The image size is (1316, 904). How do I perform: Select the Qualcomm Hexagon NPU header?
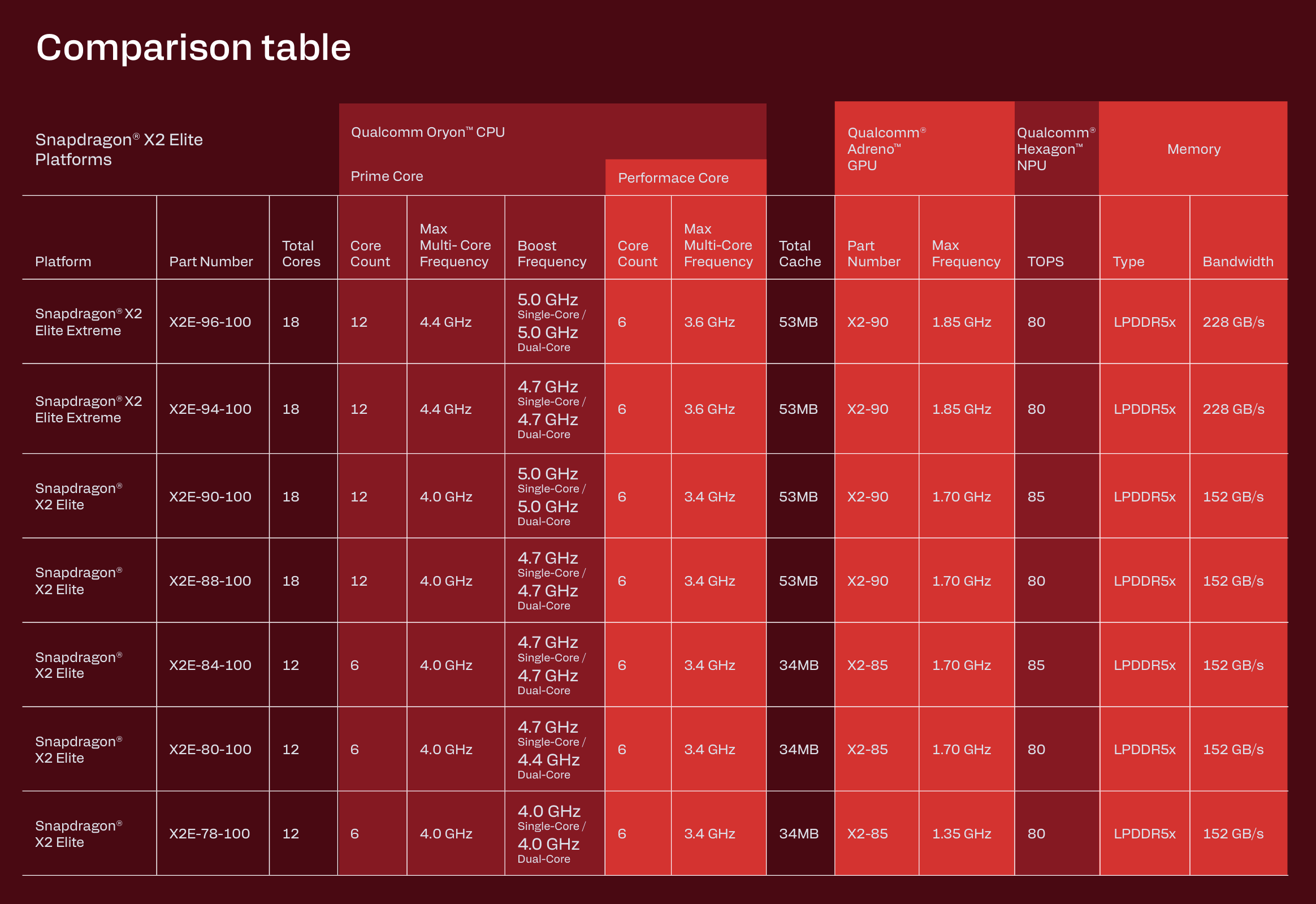pyautogui.click(x=1055, y=148)
